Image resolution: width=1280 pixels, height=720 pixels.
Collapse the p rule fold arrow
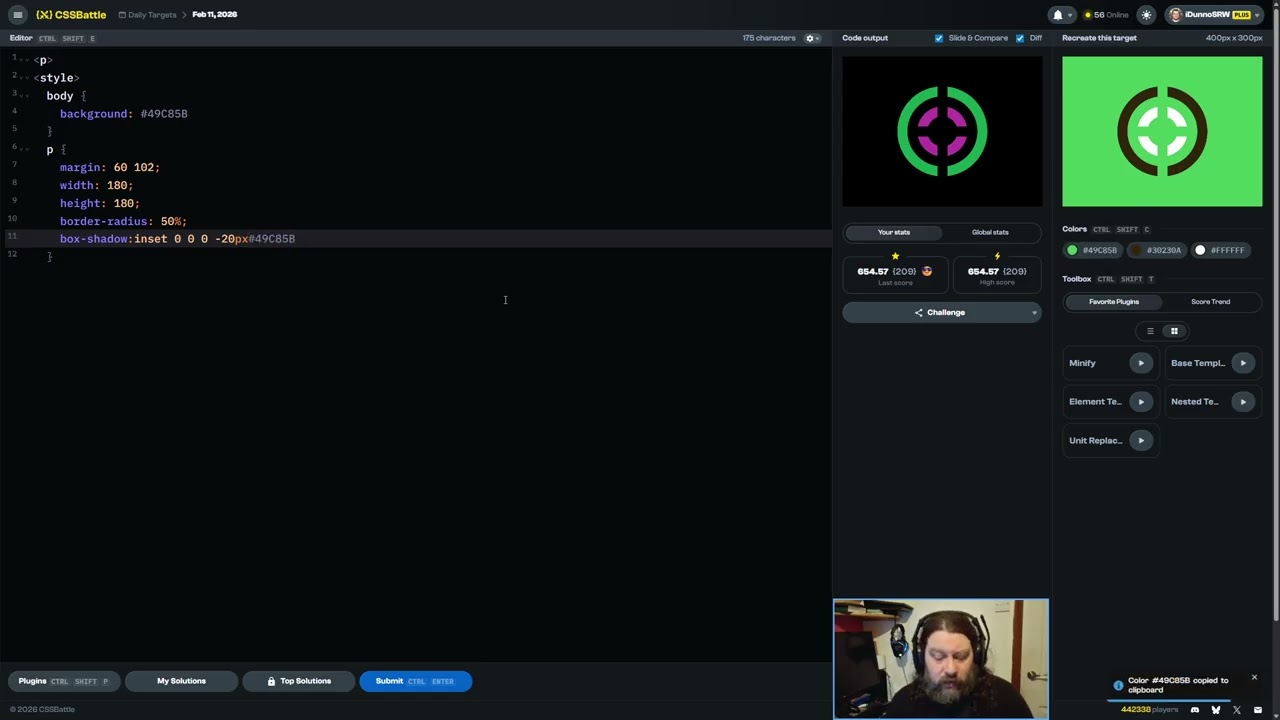click(26, 150)
